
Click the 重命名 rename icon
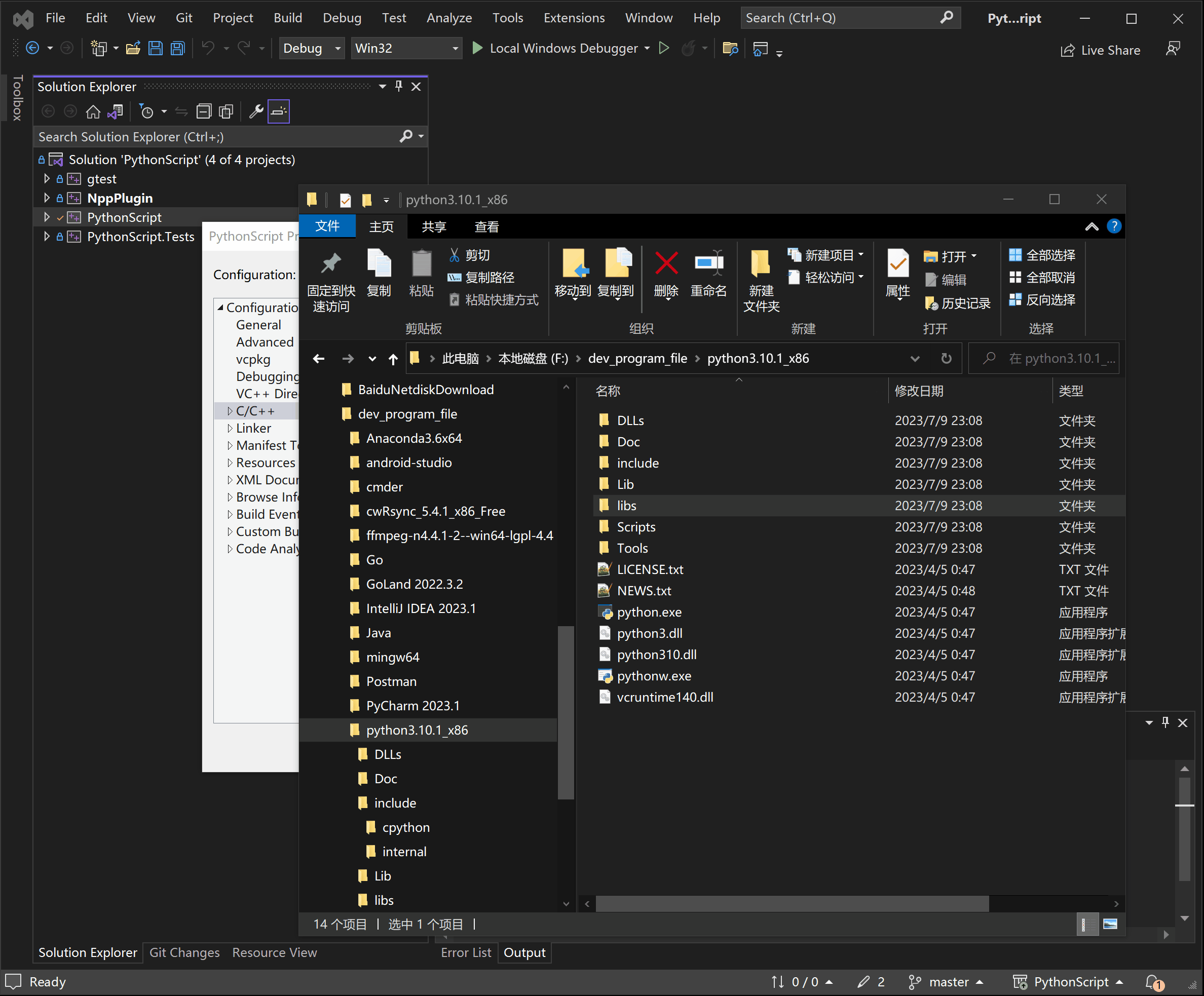[708, 263]
